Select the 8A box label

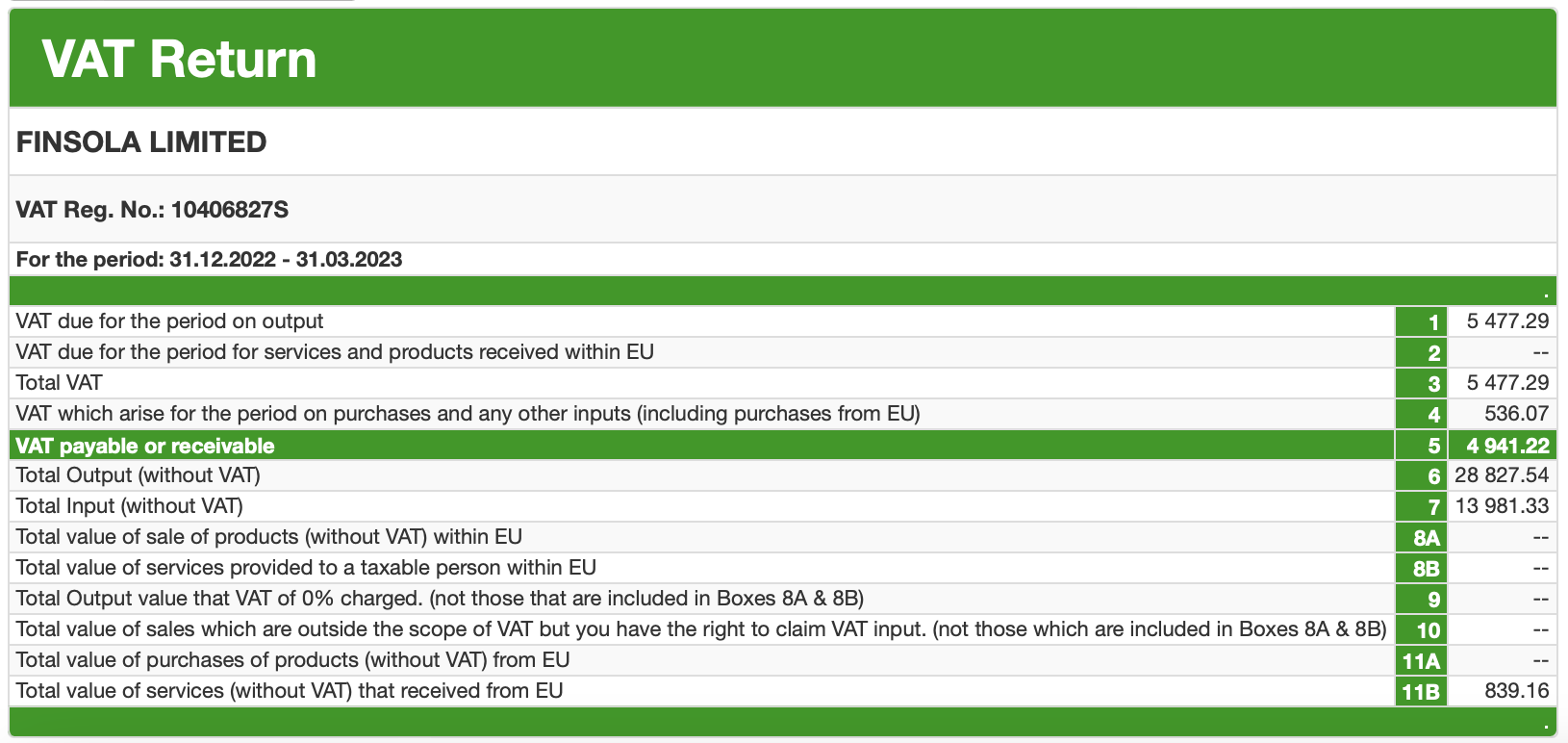coord(1422,537)
